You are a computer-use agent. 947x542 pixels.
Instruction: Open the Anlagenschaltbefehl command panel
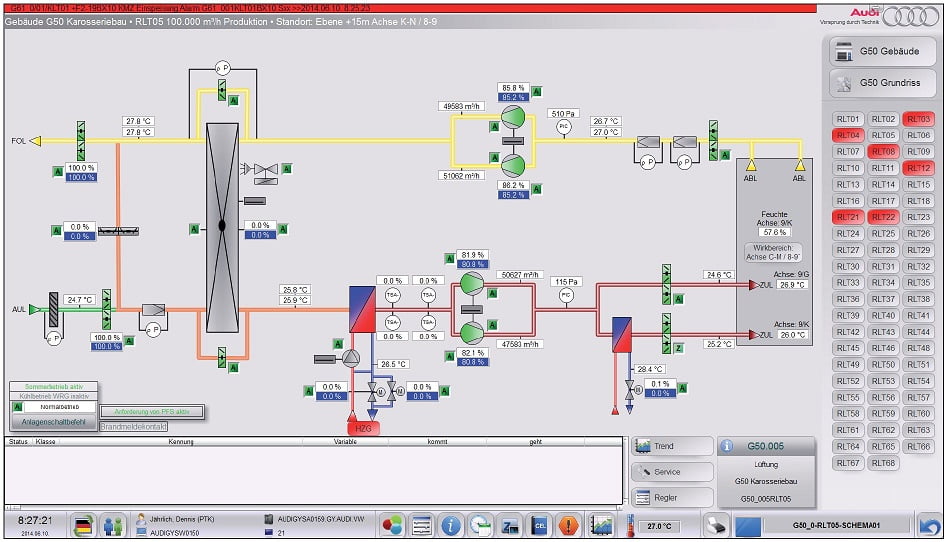53,422
